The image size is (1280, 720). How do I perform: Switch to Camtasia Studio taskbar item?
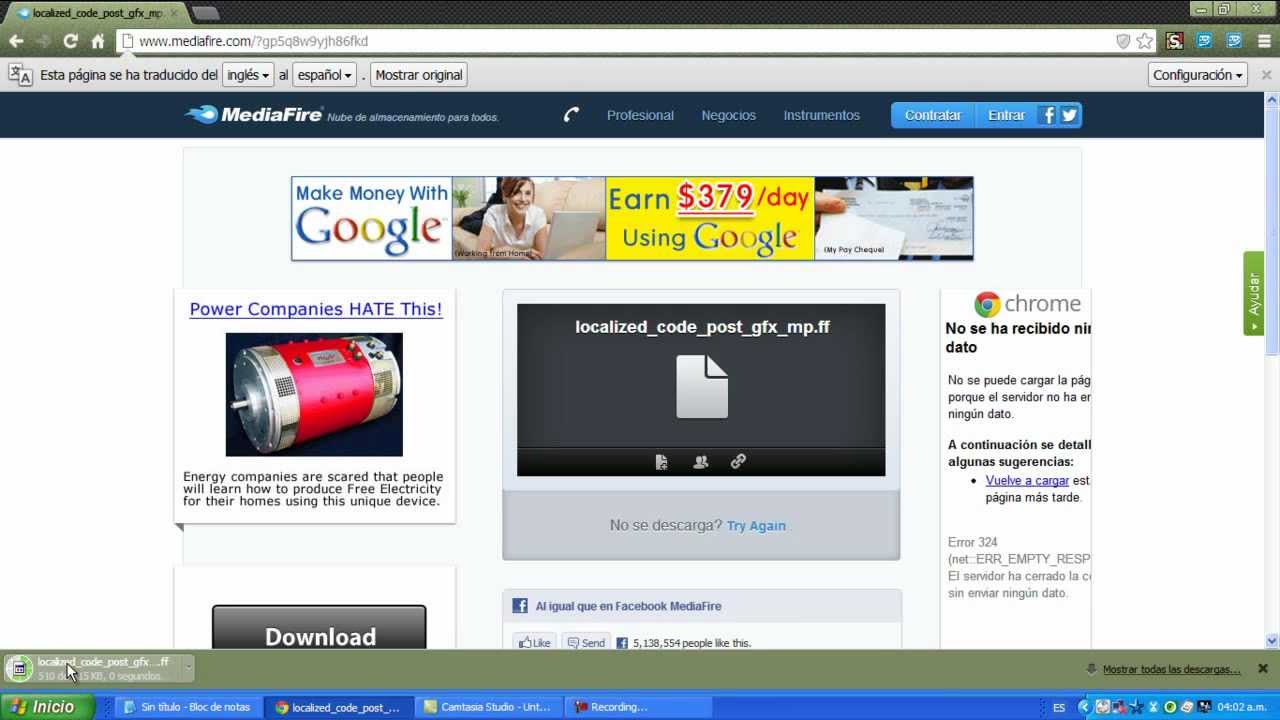pyautogui.click(x=489, y=707)
